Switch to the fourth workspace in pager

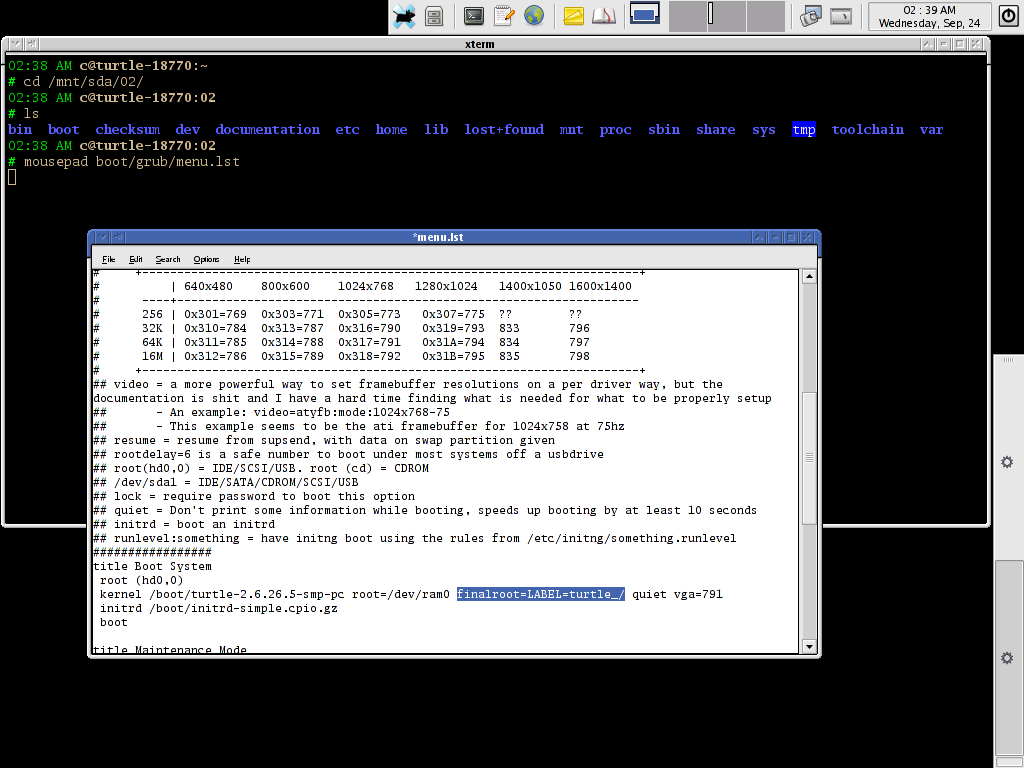pyautogui.click(x=765, y=16)
